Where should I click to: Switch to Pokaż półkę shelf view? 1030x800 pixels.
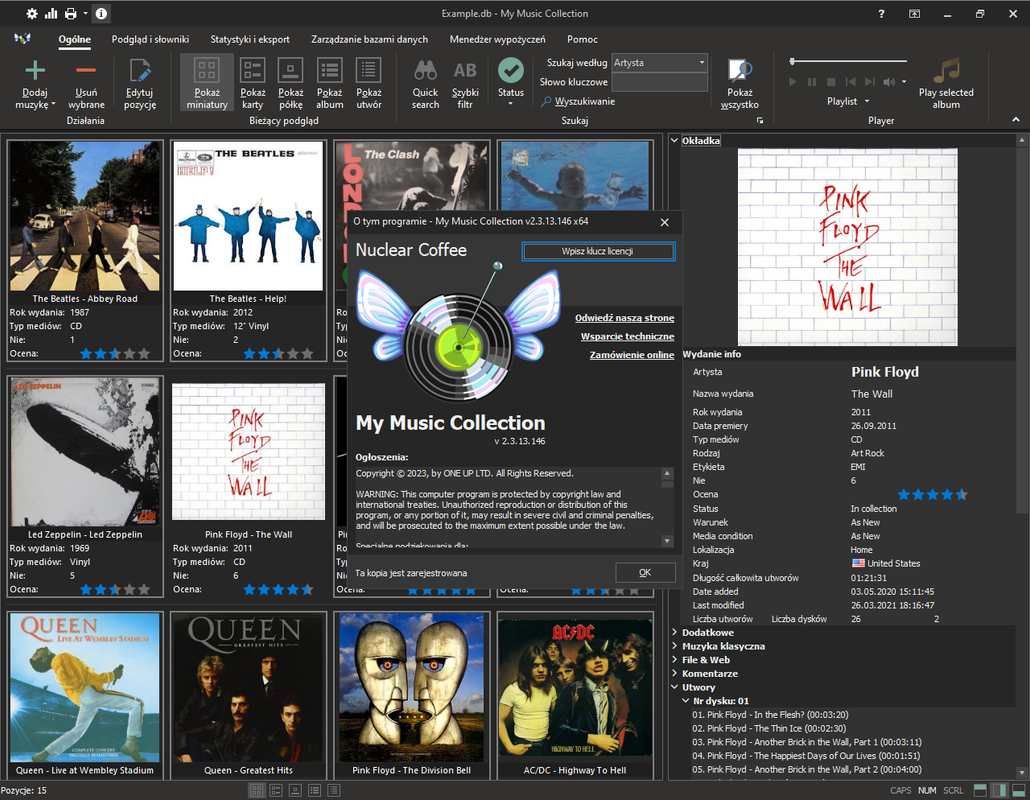(290, 84)
